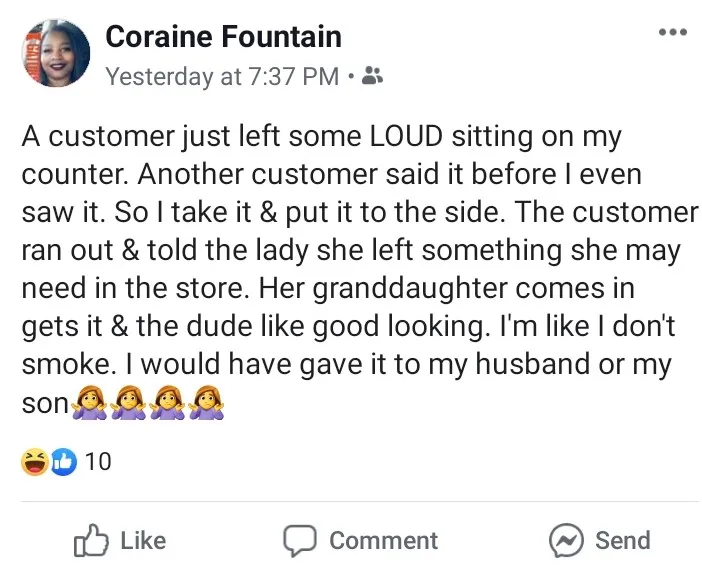Open the reaction count "10"
702x574 pixels.
point(98,461)
